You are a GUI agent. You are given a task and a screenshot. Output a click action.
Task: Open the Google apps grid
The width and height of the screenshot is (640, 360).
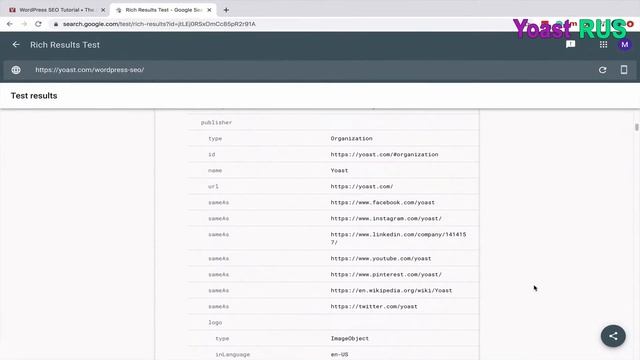(603, 44)
